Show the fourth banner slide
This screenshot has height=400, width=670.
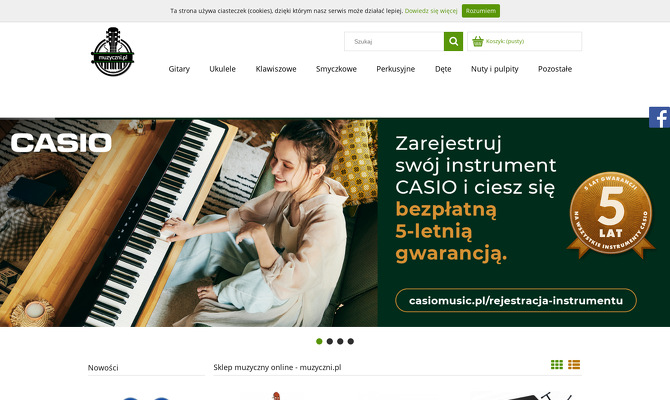click(351, 341)
